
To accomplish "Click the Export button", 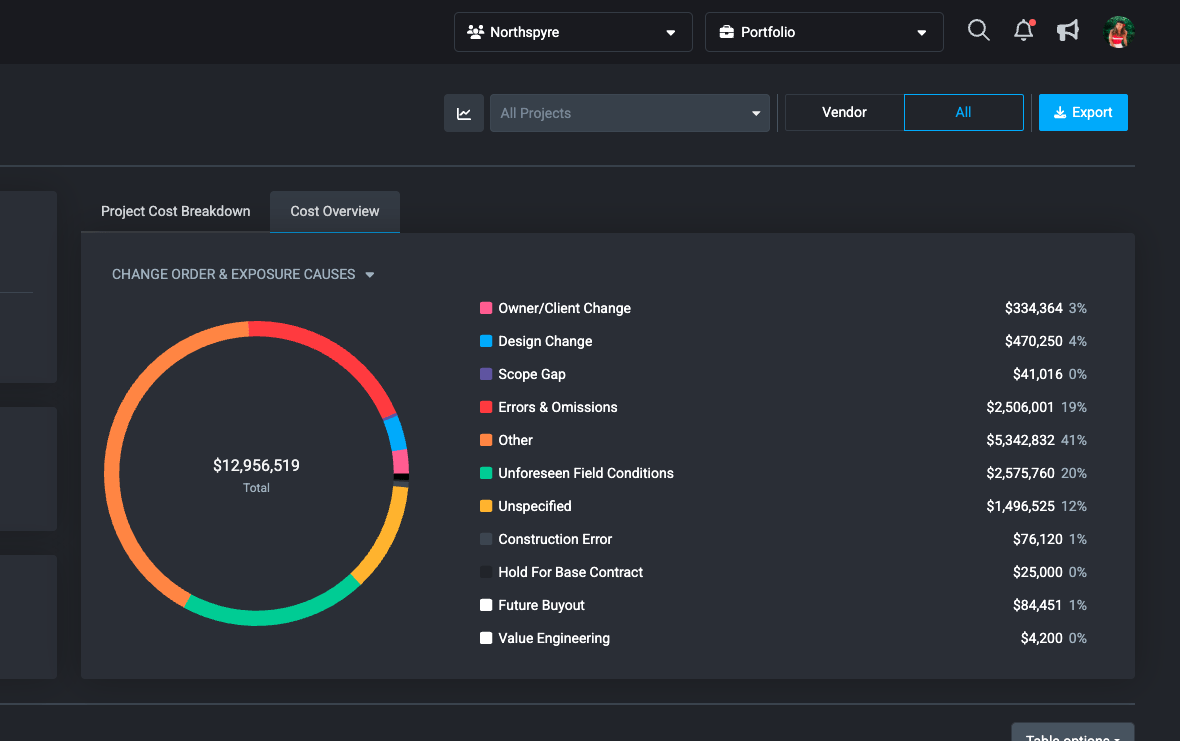I will point(1083,112).
